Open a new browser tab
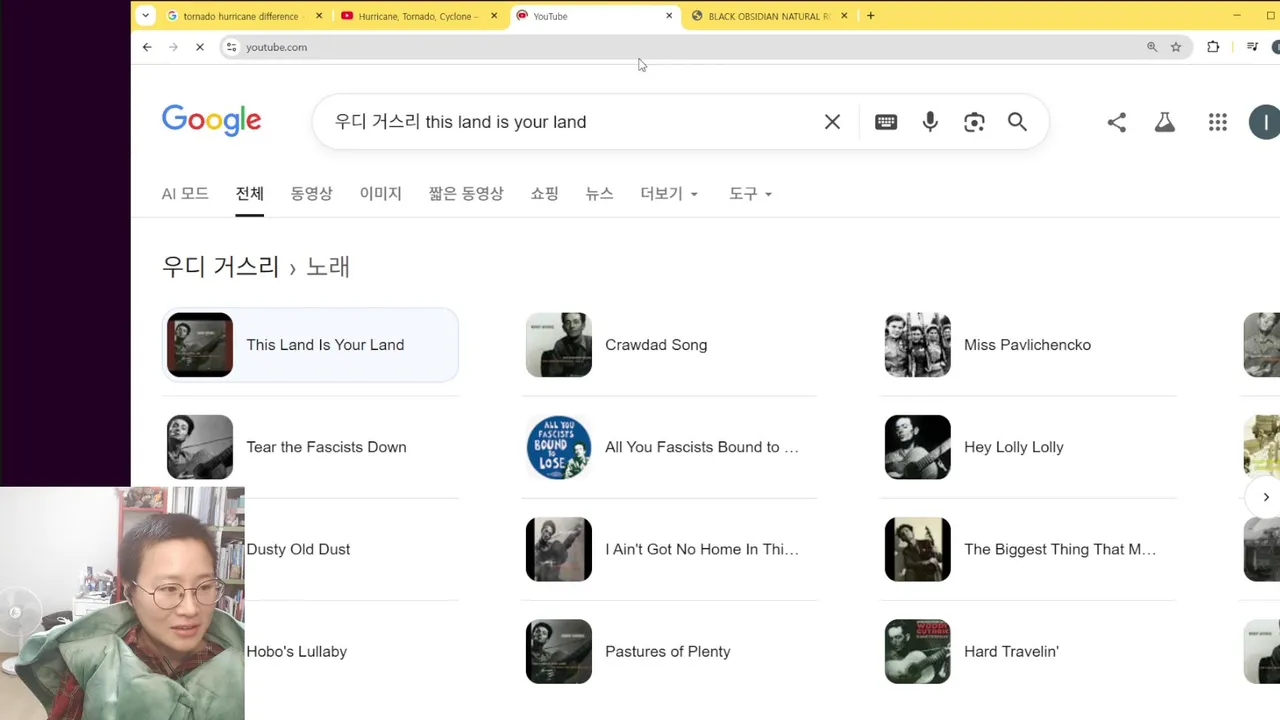The height and width of the screenshot is (720, 1280). coord(870,16)
